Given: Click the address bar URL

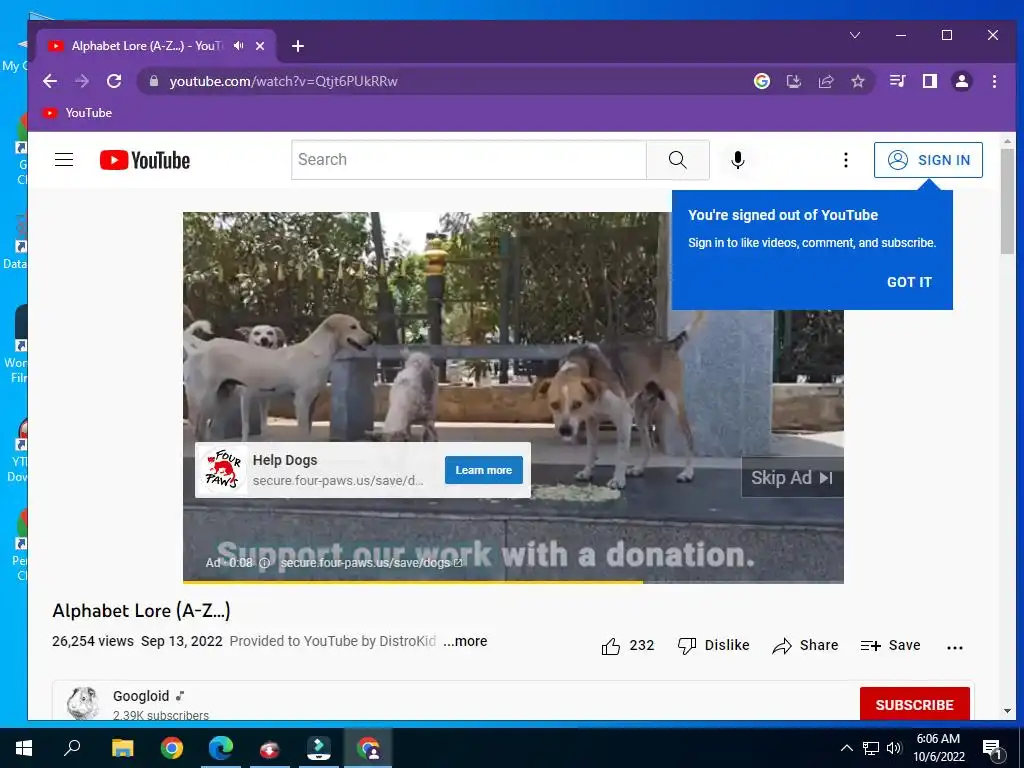Looking at the screenshot, I should tap(283, 82).
